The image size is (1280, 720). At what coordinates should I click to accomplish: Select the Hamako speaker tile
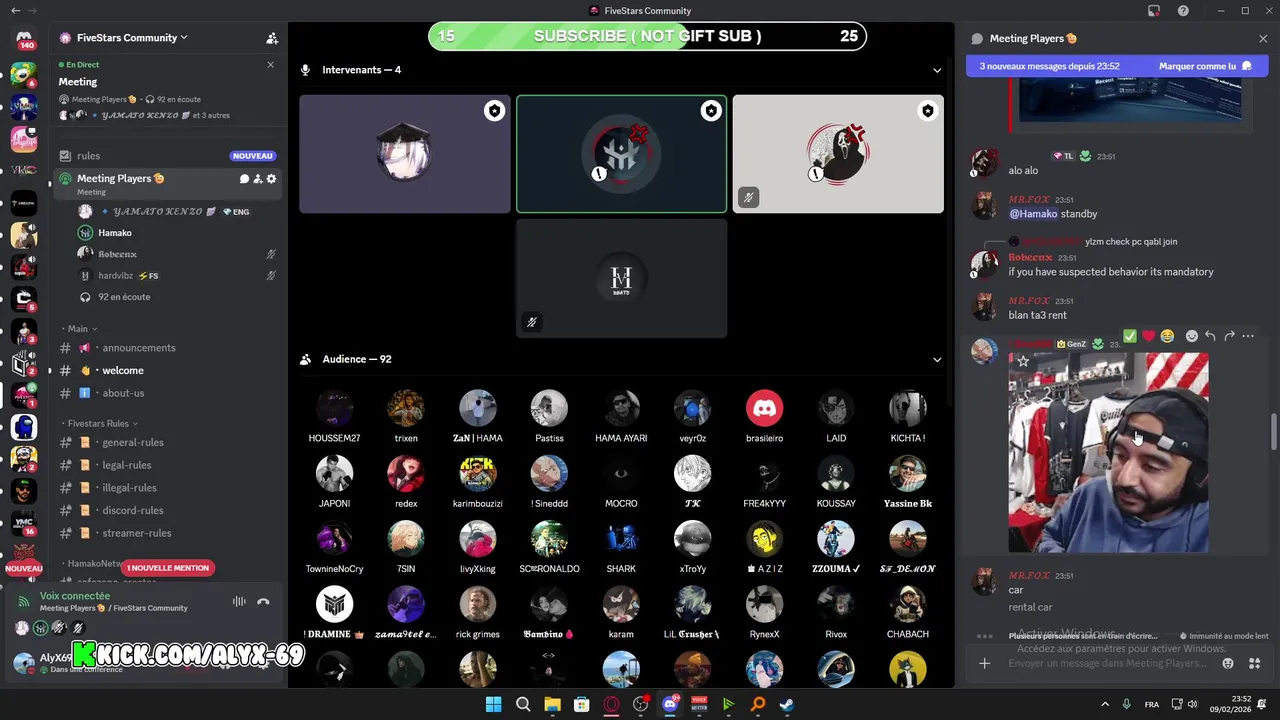pyautogui.click(x=621, y=154)
